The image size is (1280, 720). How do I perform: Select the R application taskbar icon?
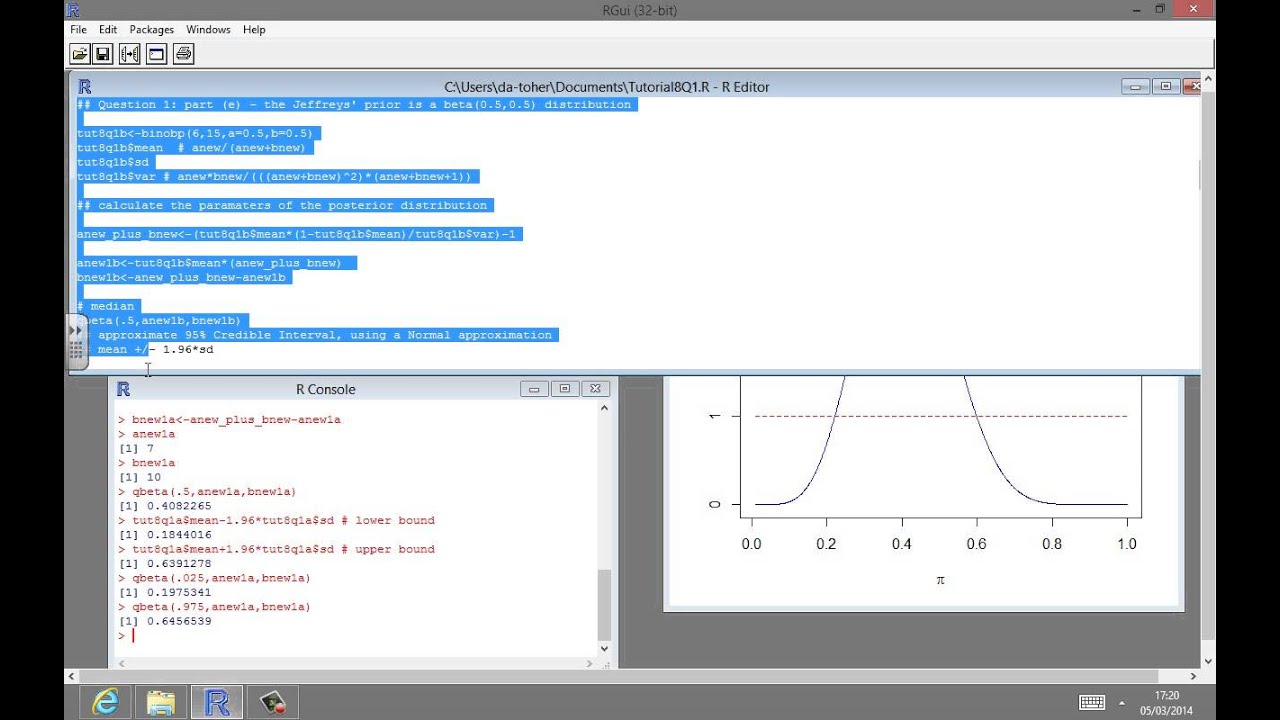pos(216,702)
